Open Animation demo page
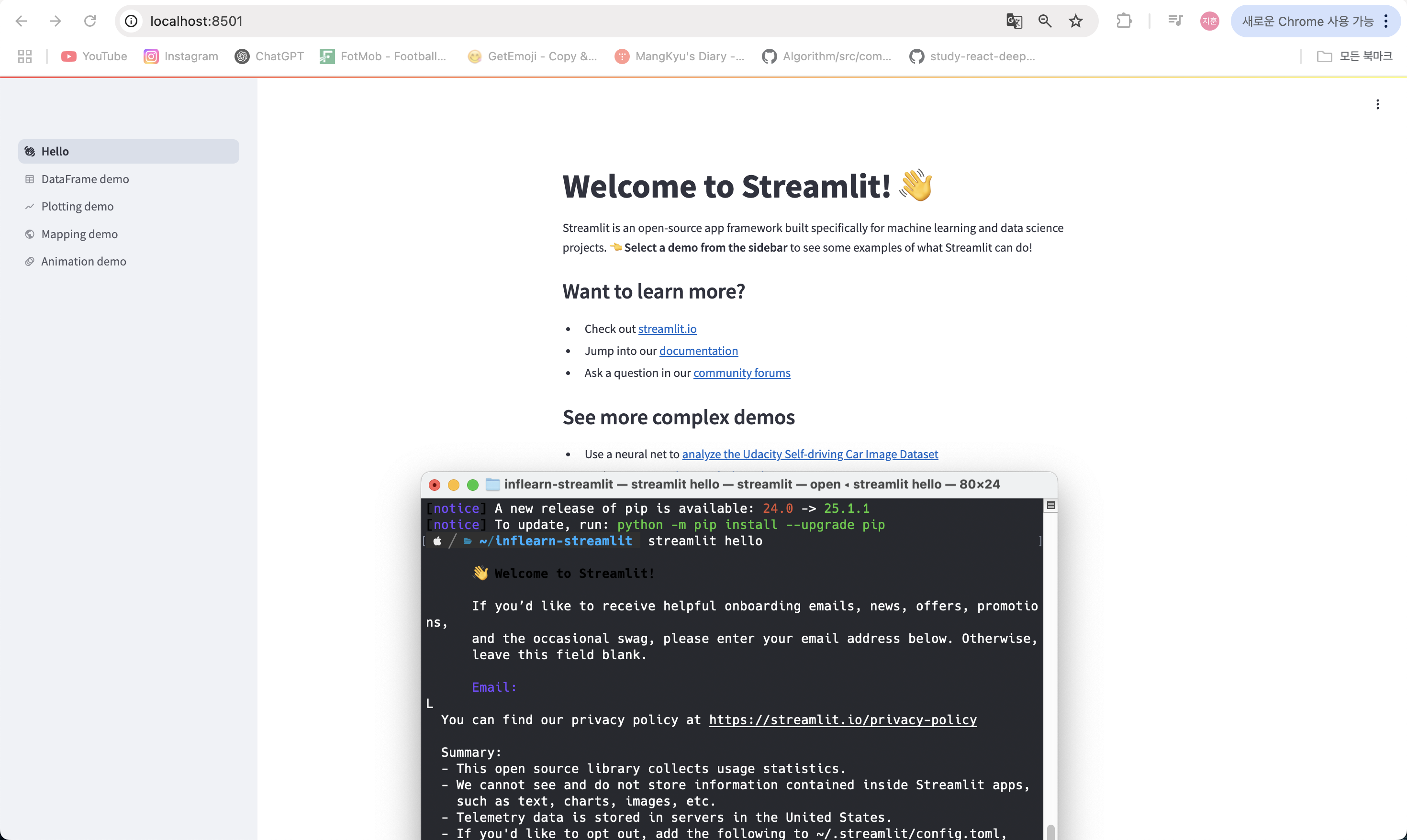 (x=83, y=261)
